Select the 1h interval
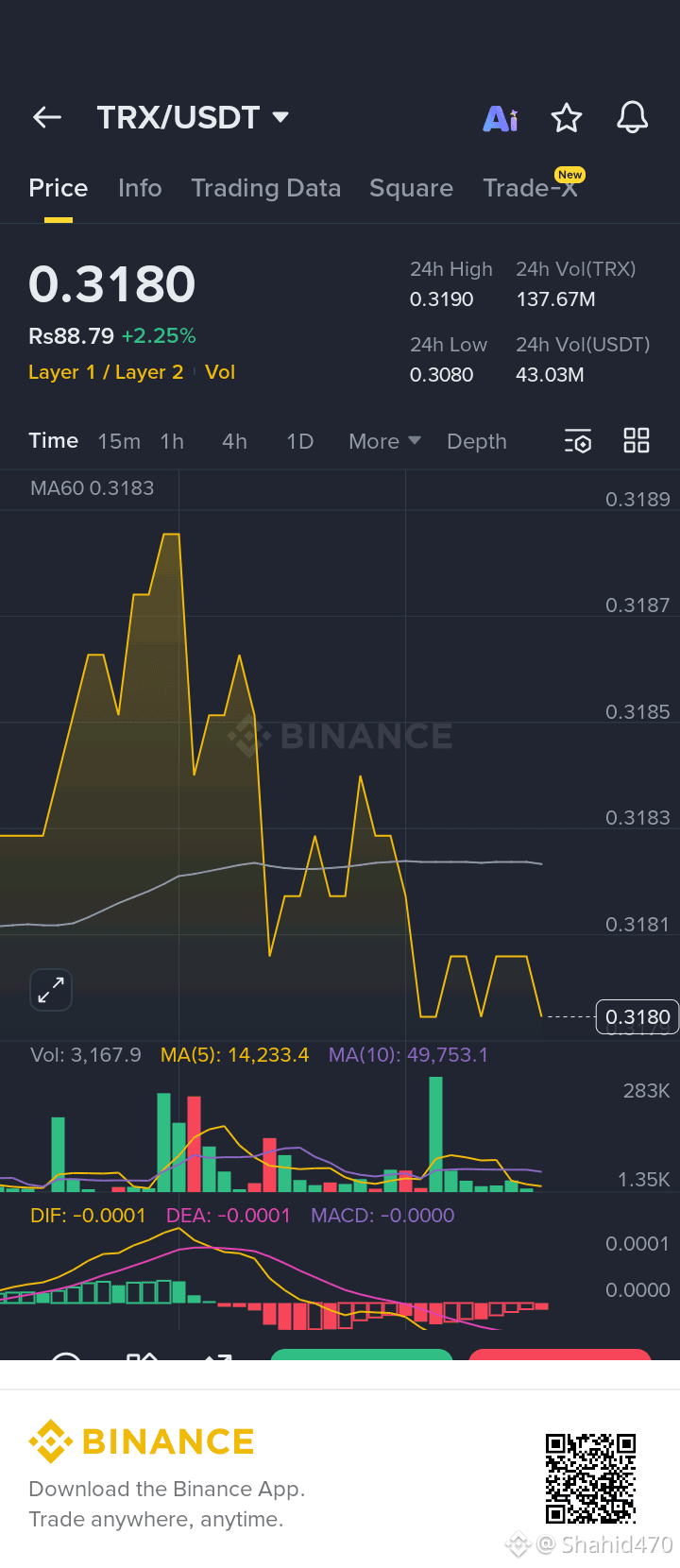680x1568 pixels. [172, 441]
